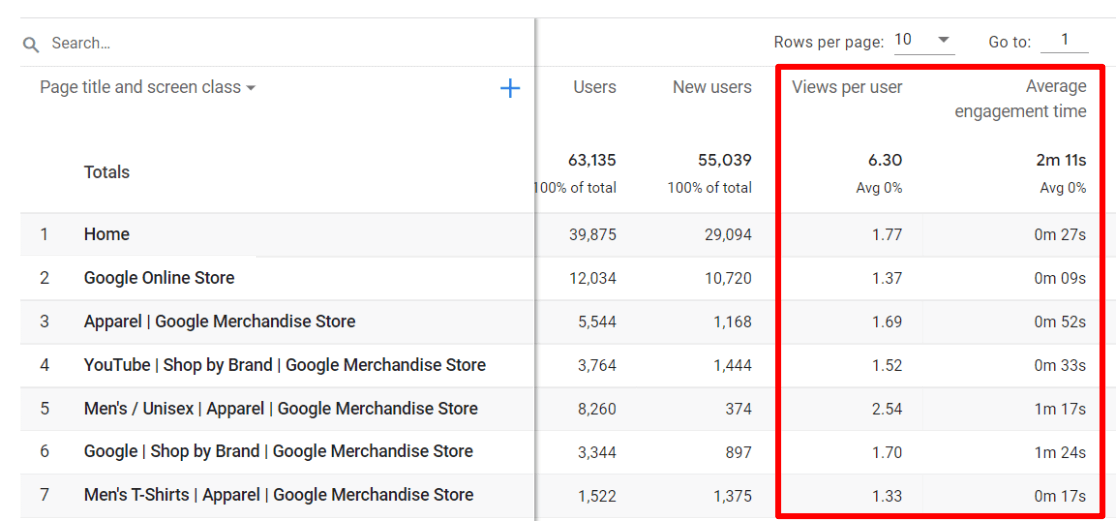Screen dimensions: 1116x521
Task: Click engagement time 0m 52s
Action: tap(1060, 322)
